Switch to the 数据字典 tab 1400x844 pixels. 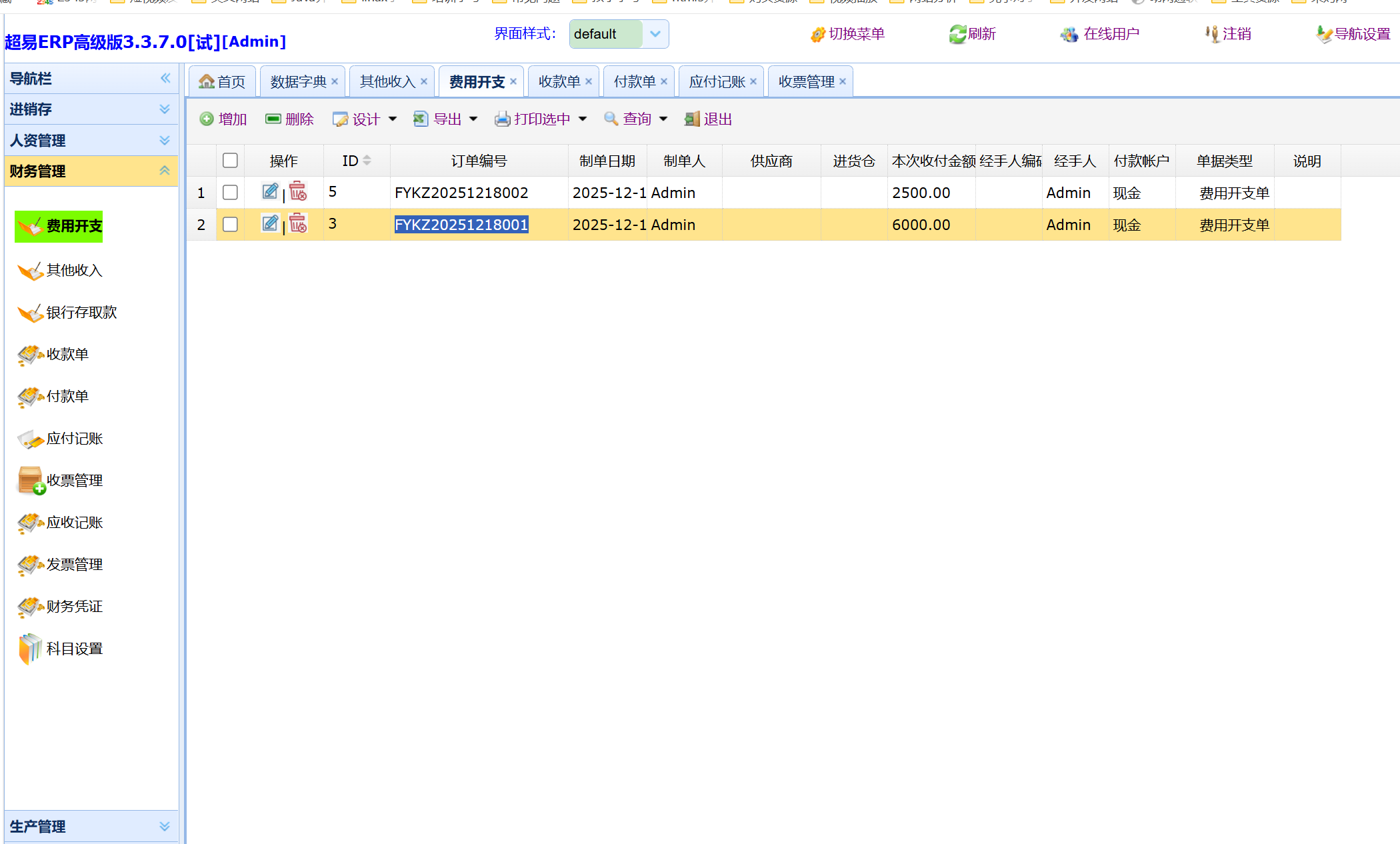pyautogui.click(x=298, y=82)
